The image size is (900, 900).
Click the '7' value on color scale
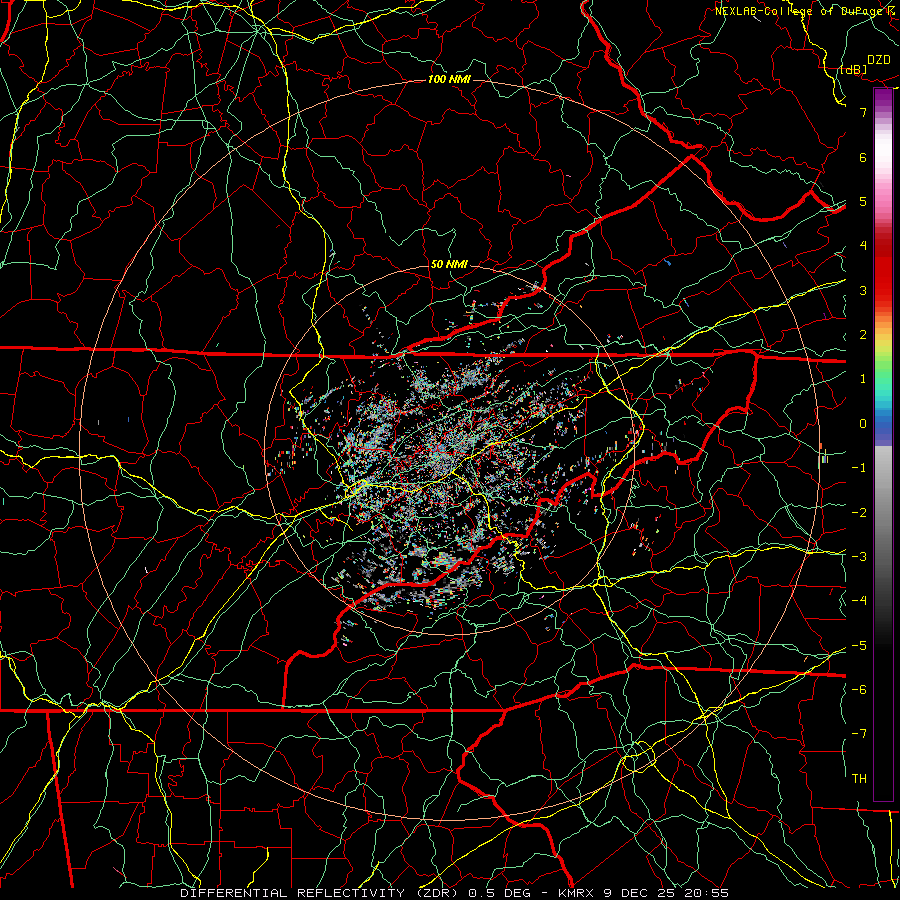coord(863,112)
